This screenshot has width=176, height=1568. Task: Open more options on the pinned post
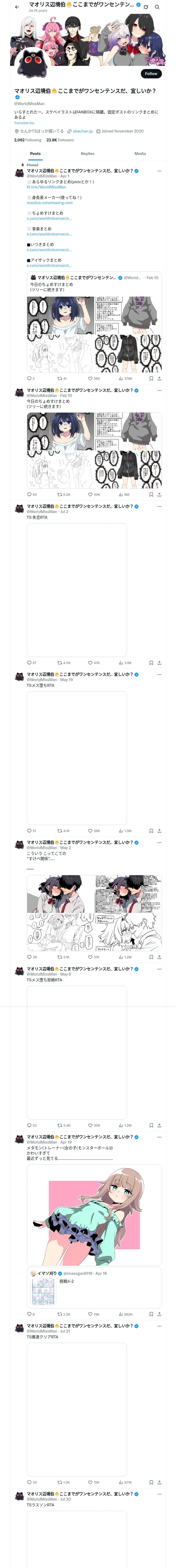pos(160,170)
